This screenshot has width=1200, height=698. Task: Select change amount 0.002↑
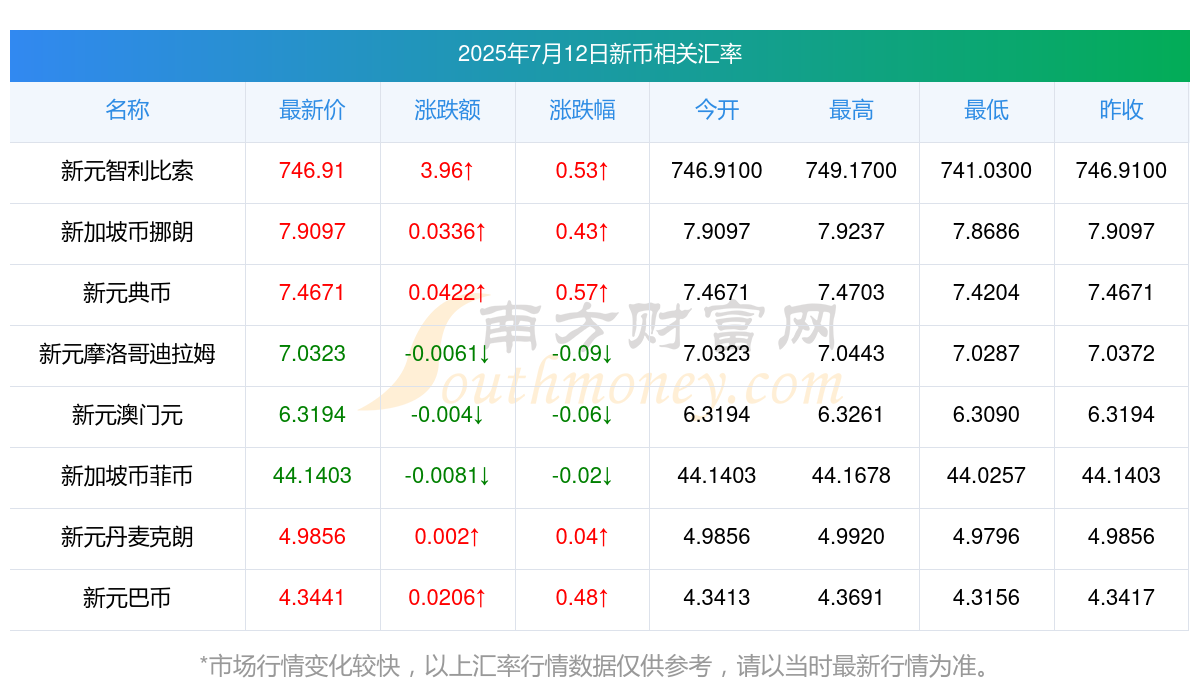pos(447,537)
